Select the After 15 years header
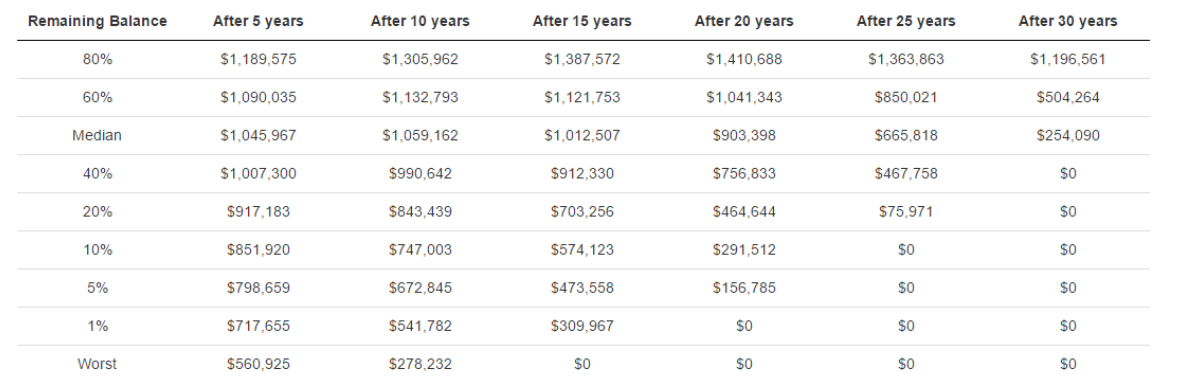Viewport: 1179px width, 386px height. [x=582, y=21]
